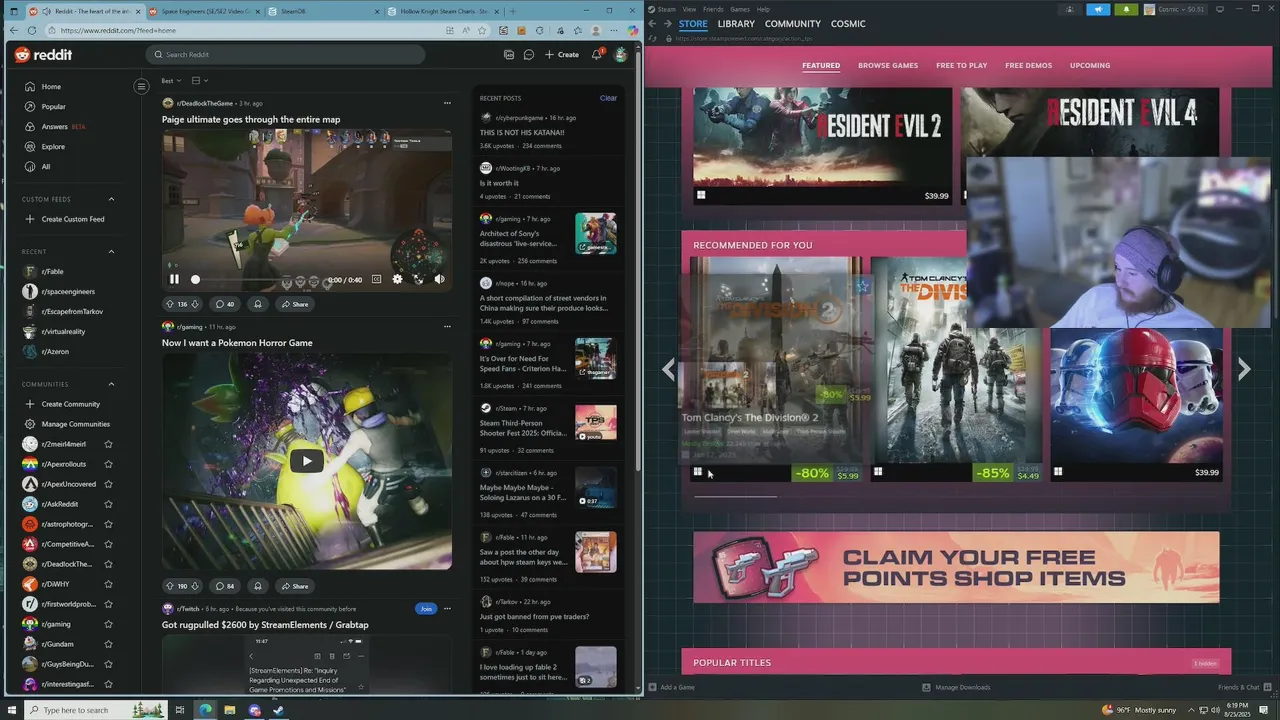
Task: Mute the Reddit browser tab audio
Action: (47, 11)
